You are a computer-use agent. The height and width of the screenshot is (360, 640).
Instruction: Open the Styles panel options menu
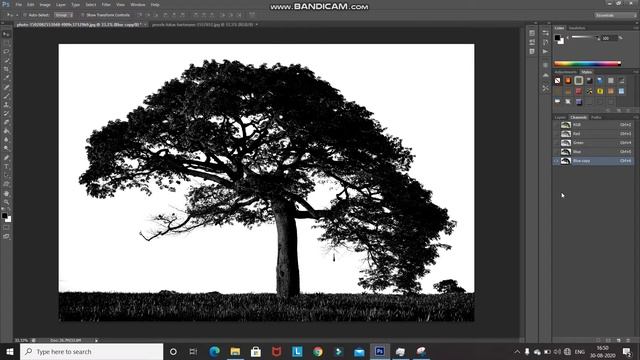click(636, 72)
